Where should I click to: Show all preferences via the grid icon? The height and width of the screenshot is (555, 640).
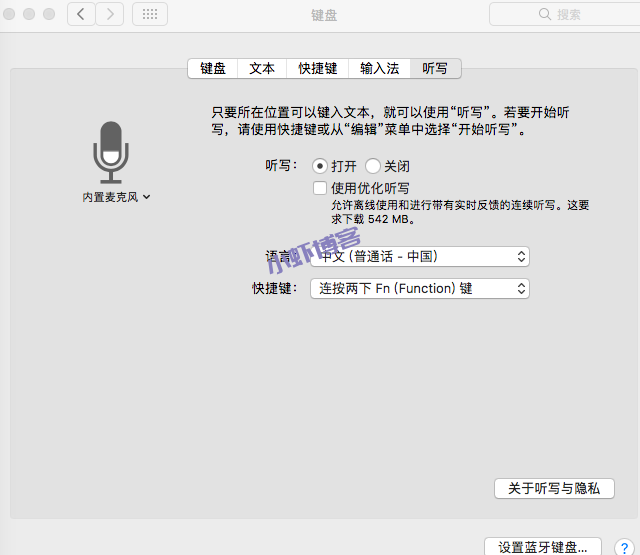click(x=150, y=14)
